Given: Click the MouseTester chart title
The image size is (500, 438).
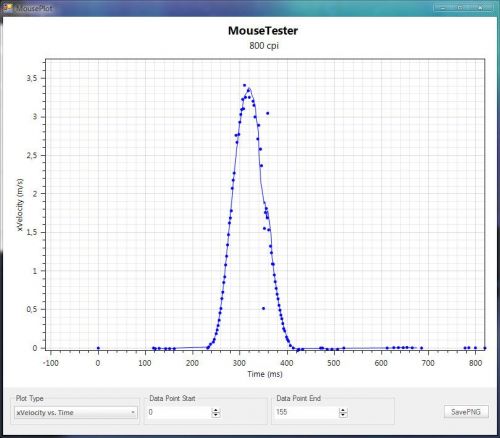Looking at the screenshot, I should tap(263, 31).
